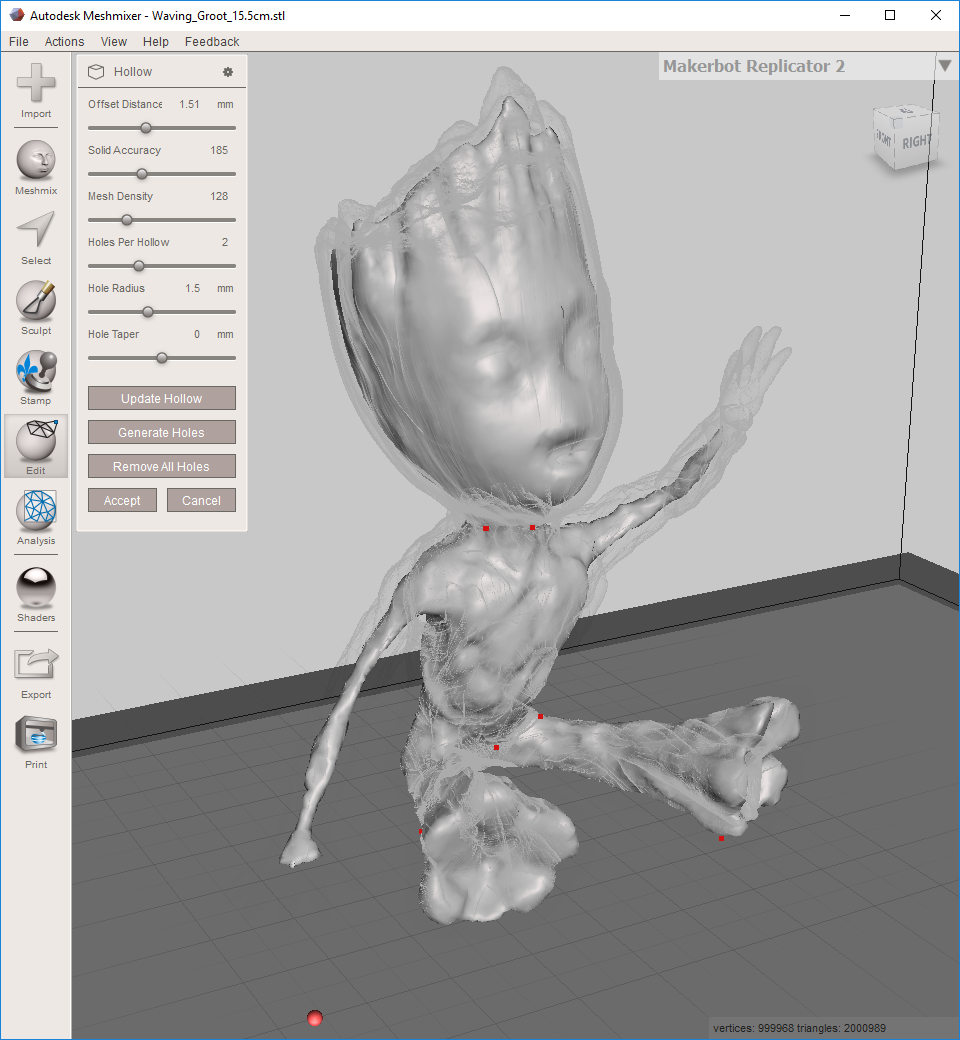Open the Edit tools menu

tap(36, 446)
